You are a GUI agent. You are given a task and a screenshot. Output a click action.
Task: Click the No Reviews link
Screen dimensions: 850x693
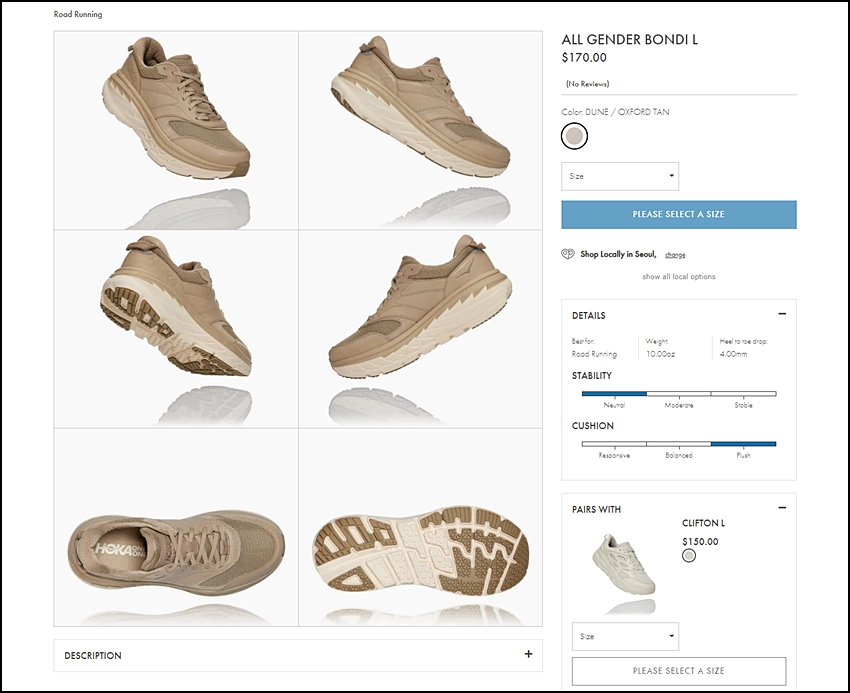coord(587,83)
